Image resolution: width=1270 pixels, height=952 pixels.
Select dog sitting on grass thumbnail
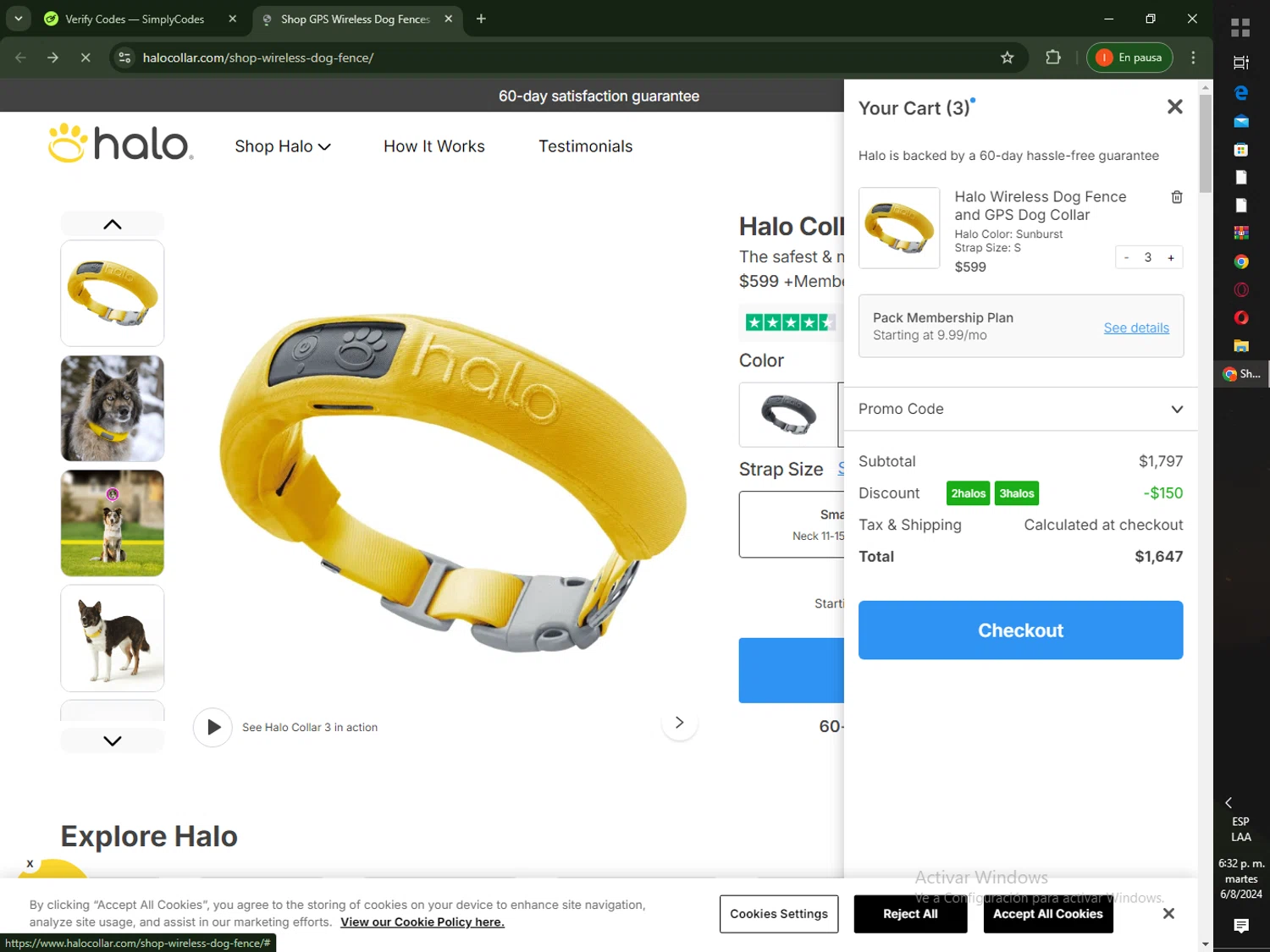coord(112,523)
